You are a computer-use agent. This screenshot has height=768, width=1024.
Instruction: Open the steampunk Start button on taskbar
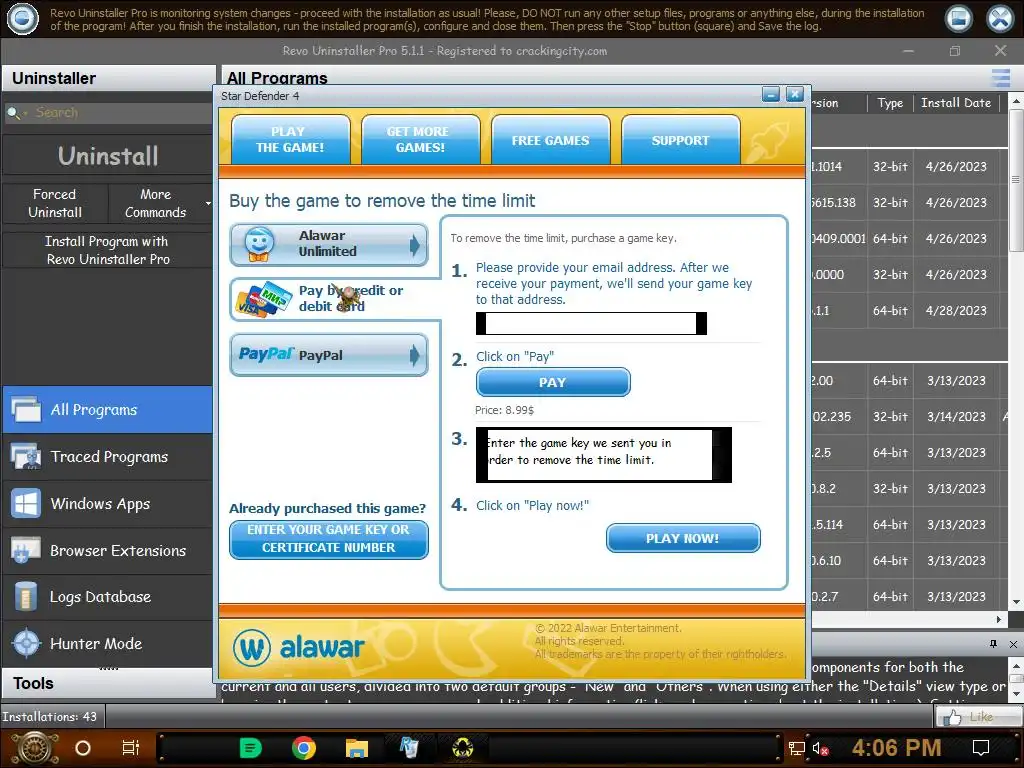(x=35, y=748)
